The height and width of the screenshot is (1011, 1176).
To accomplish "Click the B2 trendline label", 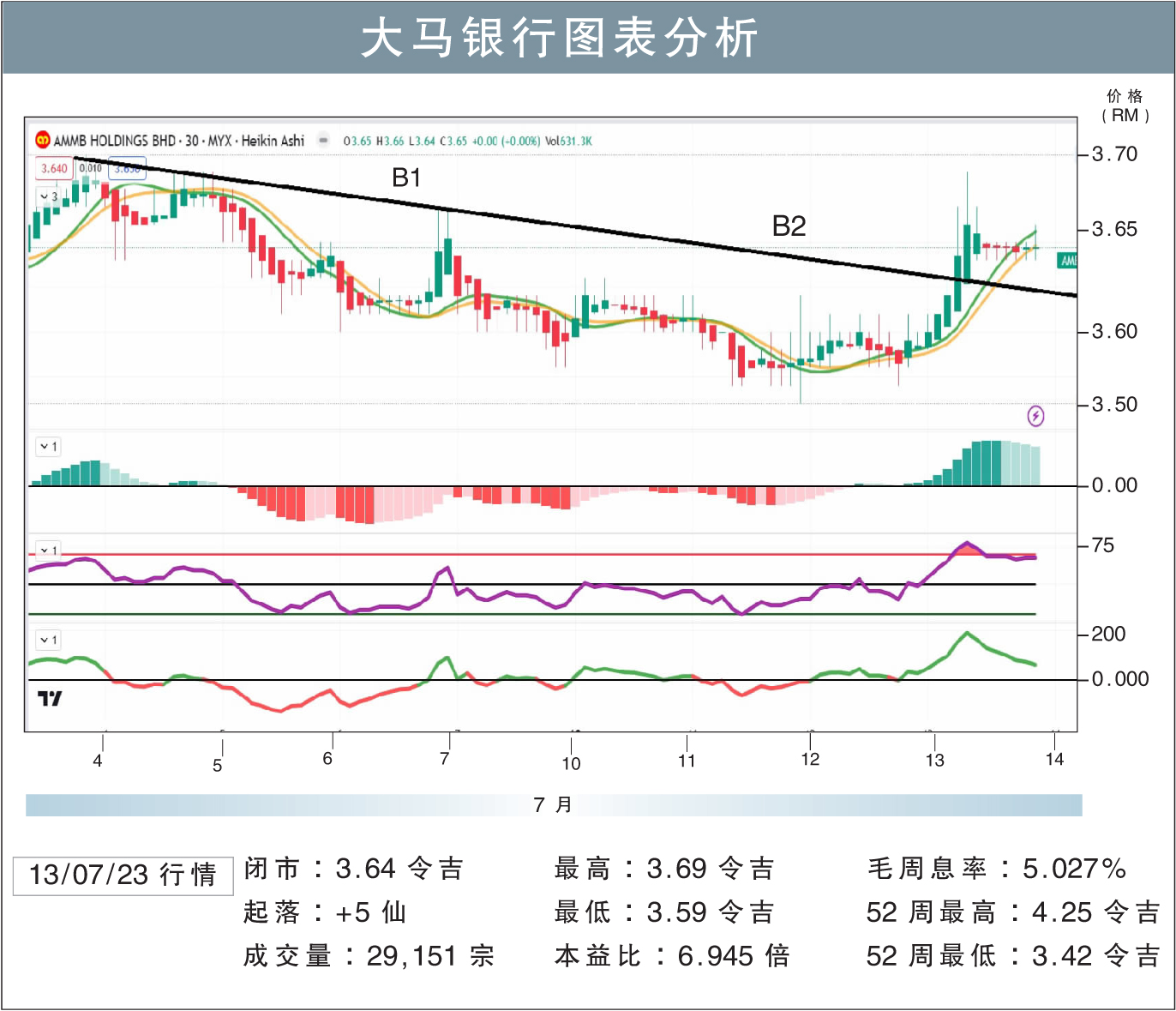I will point(789,226).
